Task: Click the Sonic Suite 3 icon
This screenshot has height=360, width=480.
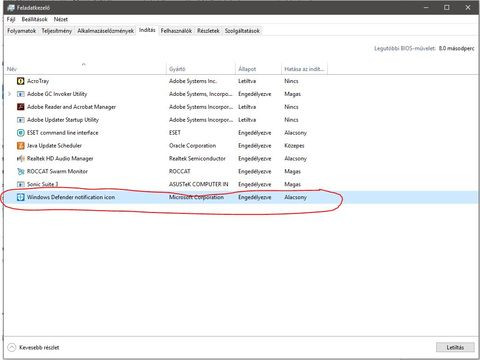Action: tap(21, 184)
